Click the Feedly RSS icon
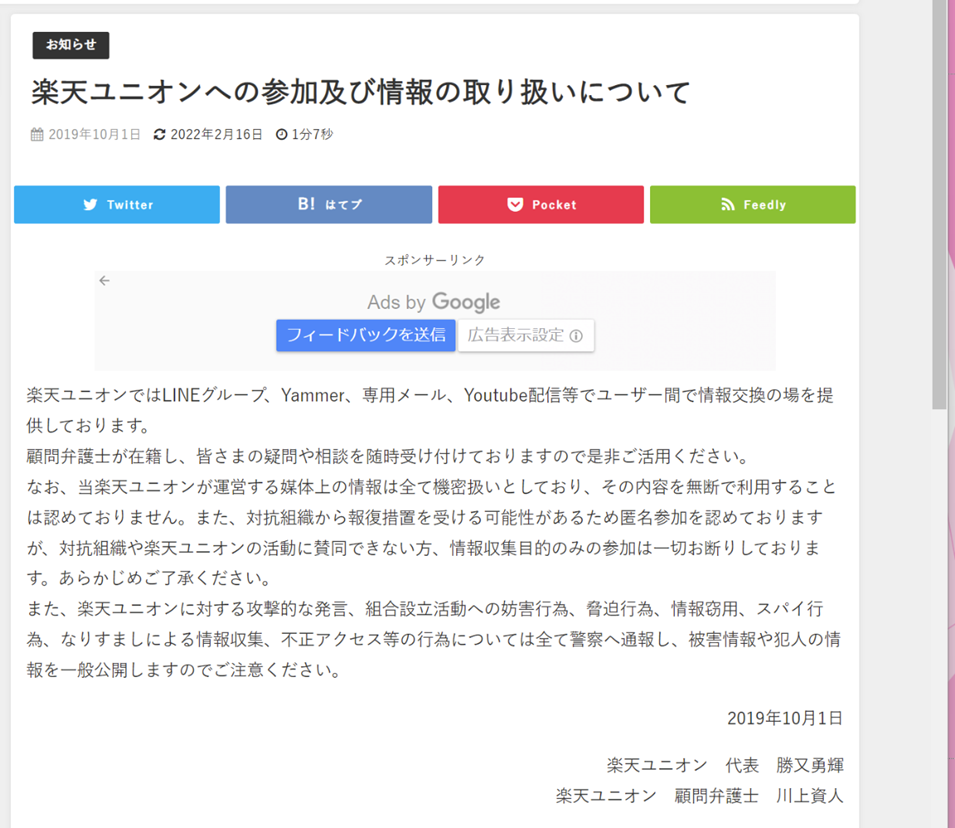 click(x=728, y=205)
